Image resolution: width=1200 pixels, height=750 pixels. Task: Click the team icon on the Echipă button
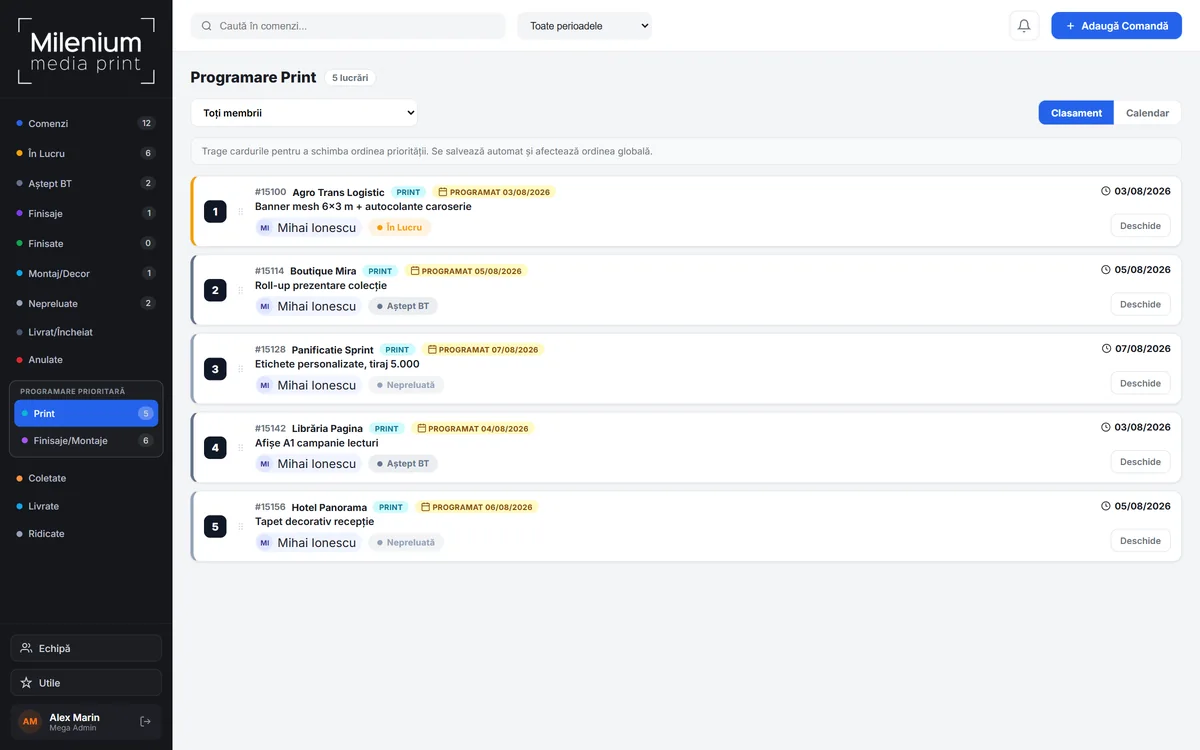[x=27, y=648]
